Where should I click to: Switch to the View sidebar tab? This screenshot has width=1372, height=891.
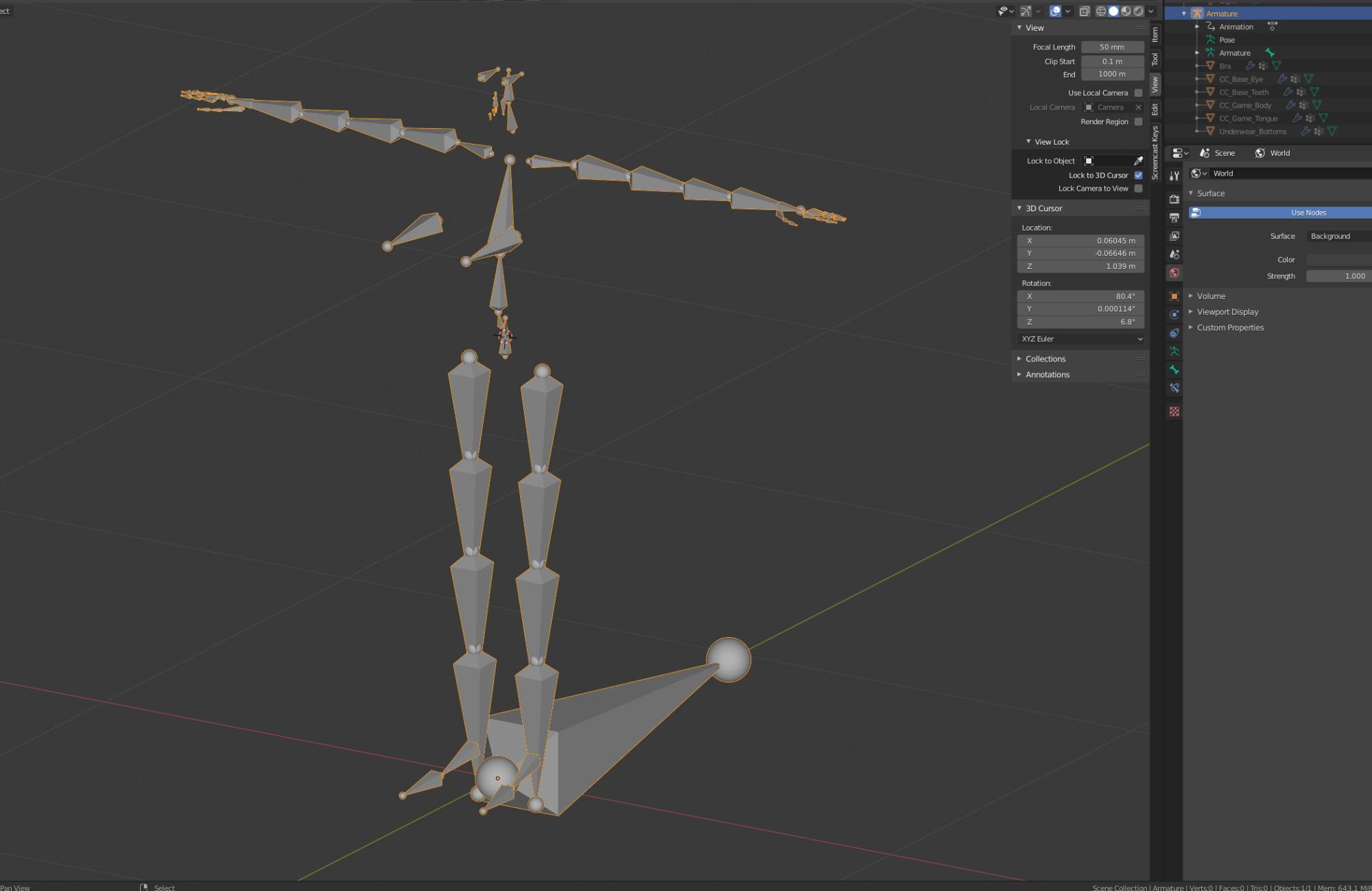(1155, 84)
